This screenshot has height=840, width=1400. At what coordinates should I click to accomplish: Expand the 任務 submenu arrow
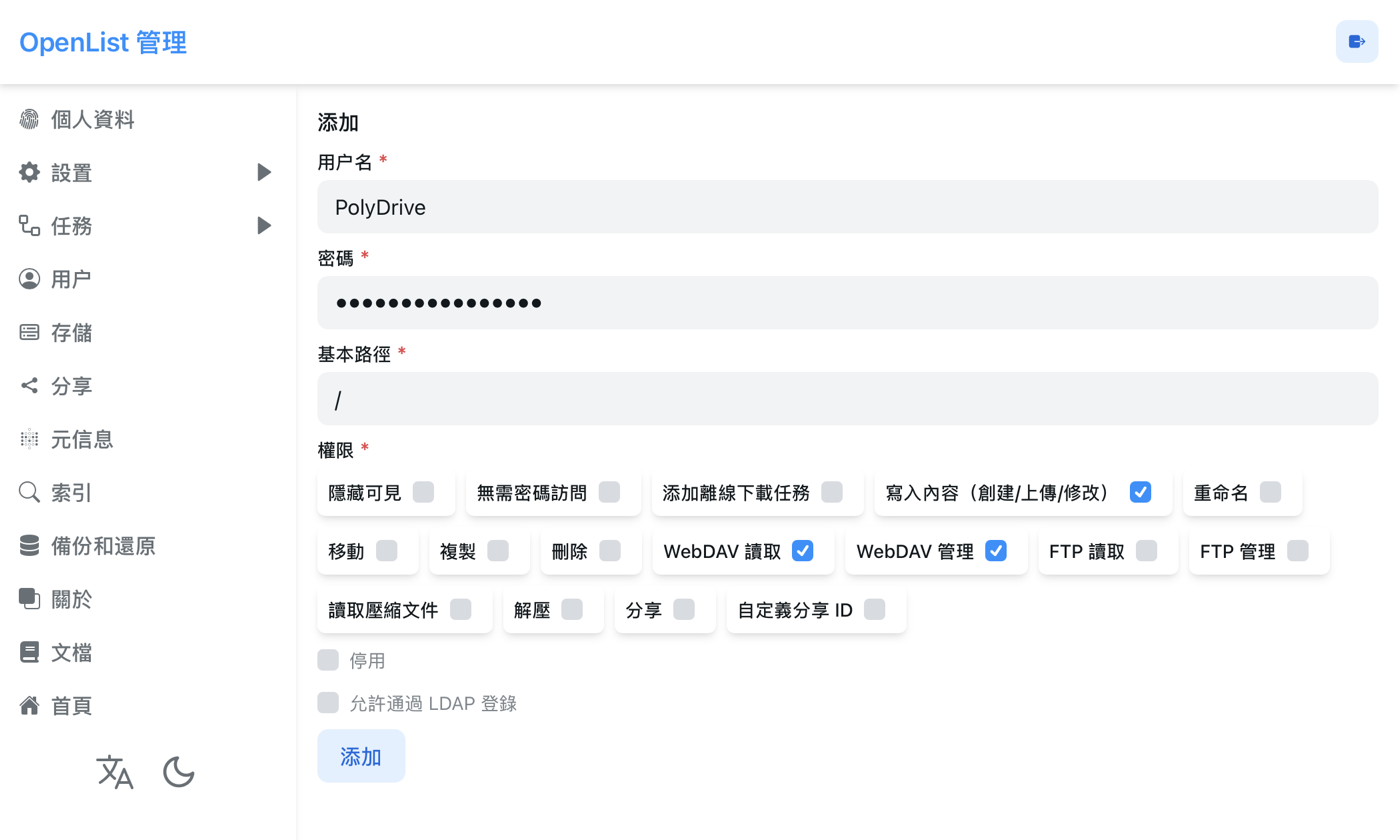(264, 226)
